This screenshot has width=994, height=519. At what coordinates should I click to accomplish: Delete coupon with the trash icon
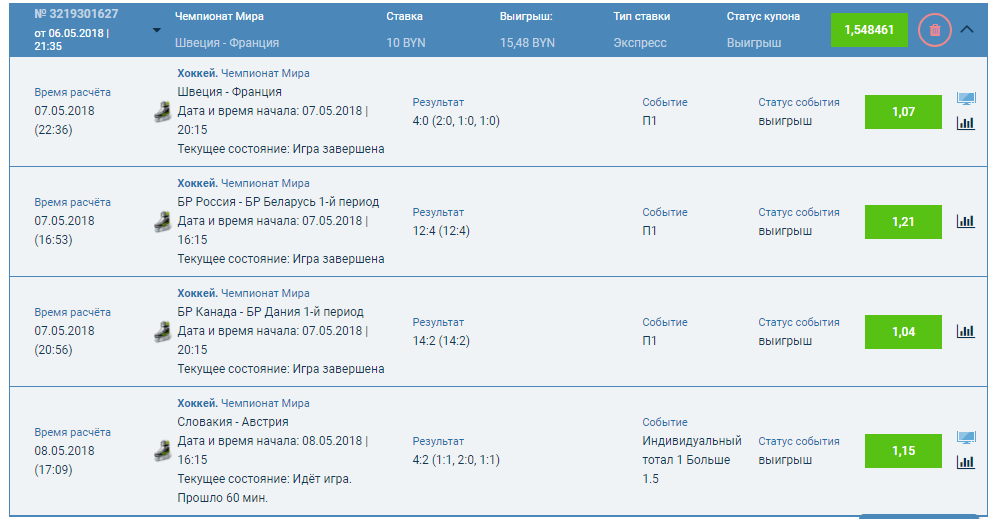click(x=934, y=30)
